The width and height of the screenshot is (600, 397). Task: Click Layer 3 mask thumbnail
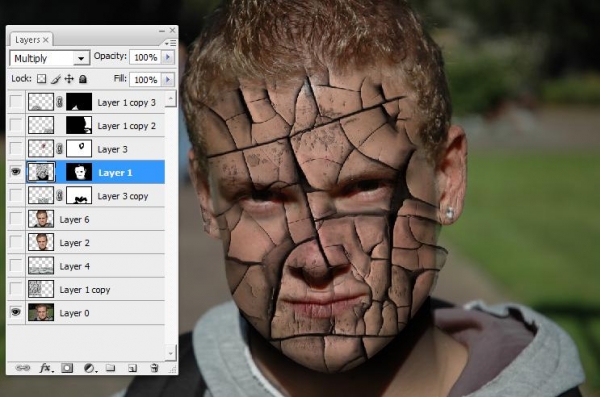pyautogui.click(x=79, y=149)
